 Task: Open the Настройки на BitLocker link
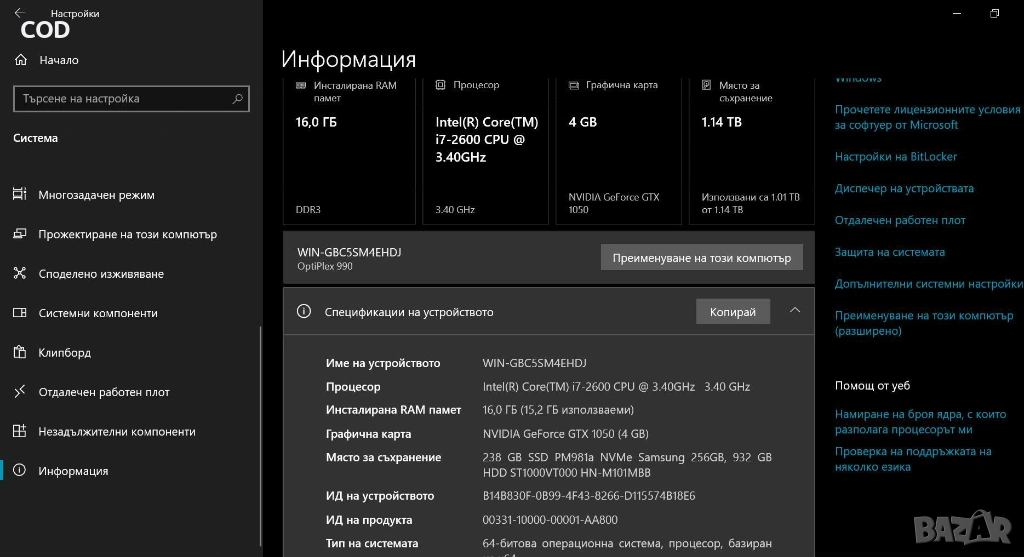point(895,157)
